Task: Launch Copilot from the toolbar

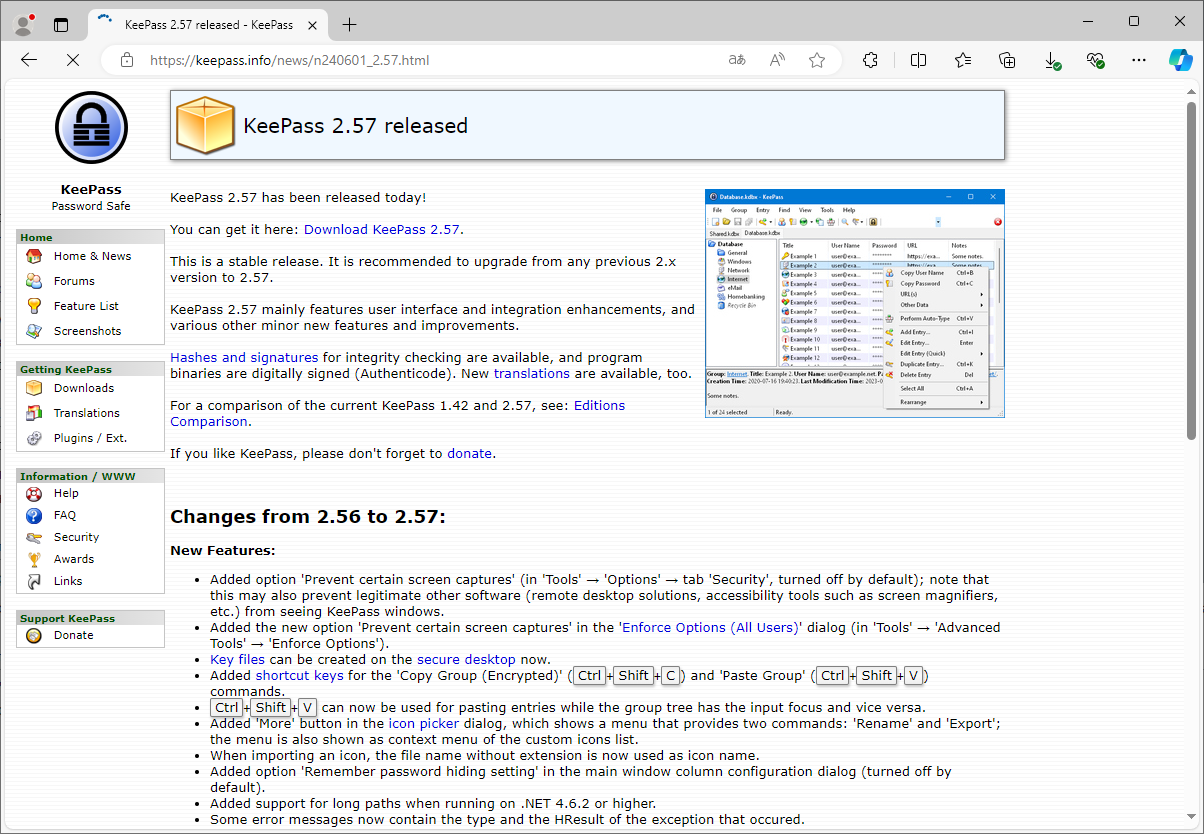Action: 1181,60
